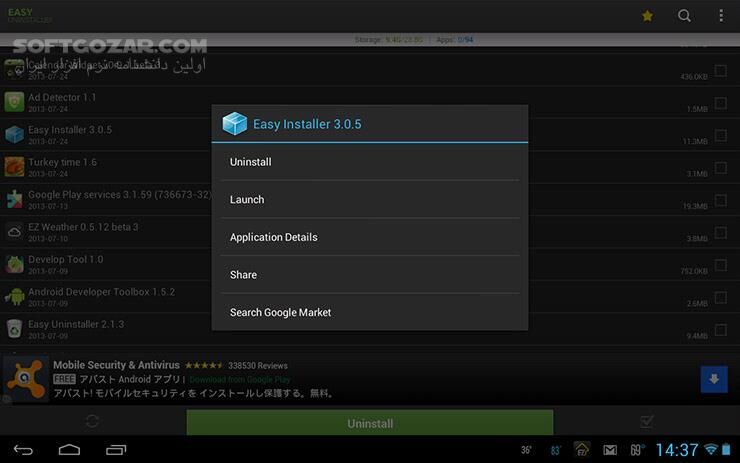Viewport: 740px width, 463px height.
Task: Choose Uninstall in the dialog menu
Action: [370, 162]
